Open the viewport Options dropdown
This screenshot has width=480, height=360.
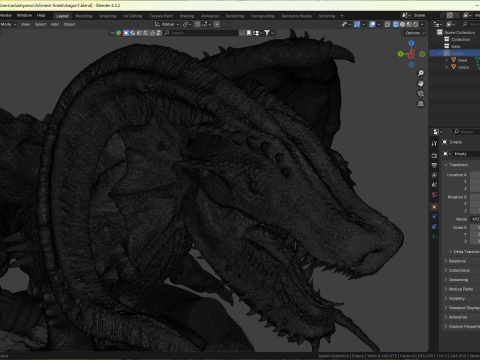click(415, 33)
